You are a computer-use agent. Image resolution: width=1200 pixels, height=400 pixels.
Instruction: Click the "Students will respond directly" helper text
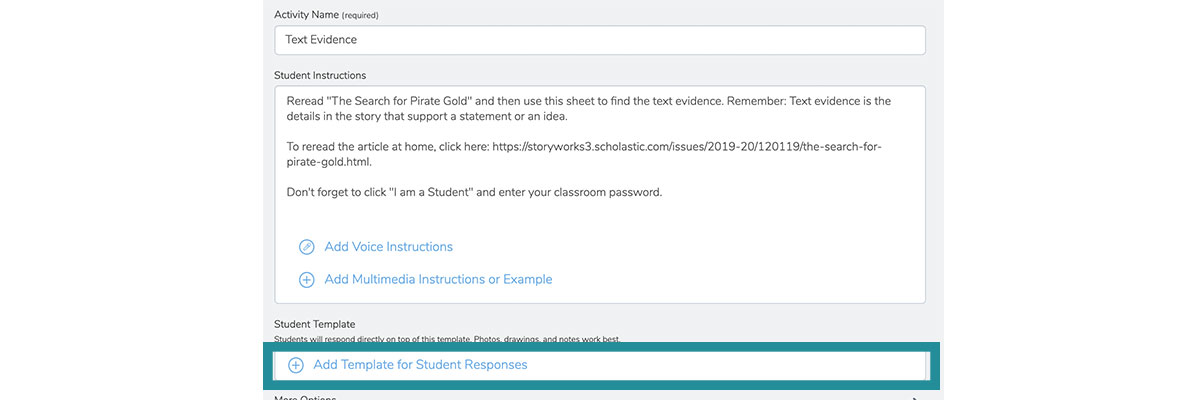coord(447,340)
